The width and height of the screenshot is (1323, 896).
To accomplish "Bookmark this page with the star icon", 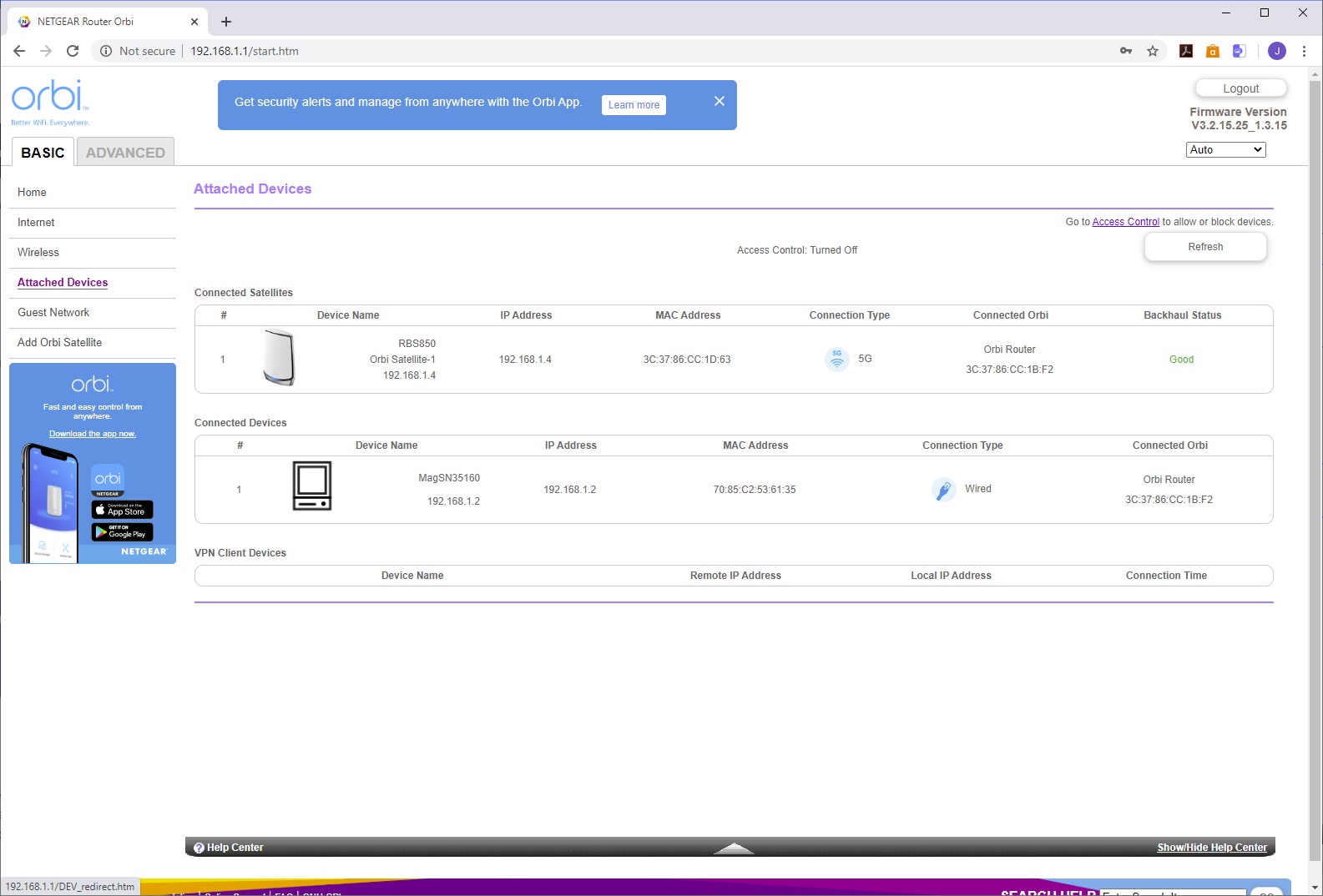I will tap(1153, 51).
